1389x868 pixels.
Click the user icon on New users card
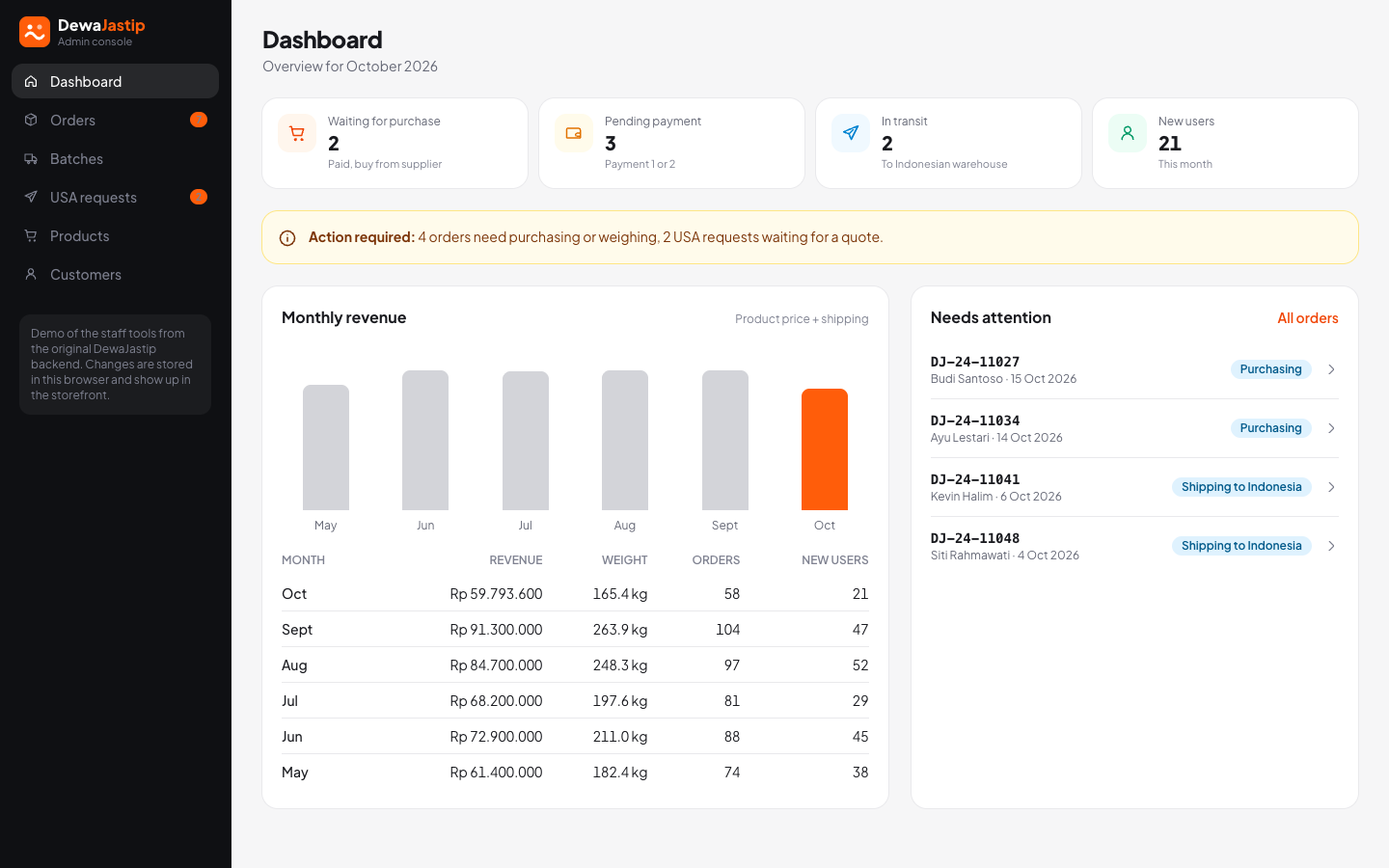coord(1128,133)
